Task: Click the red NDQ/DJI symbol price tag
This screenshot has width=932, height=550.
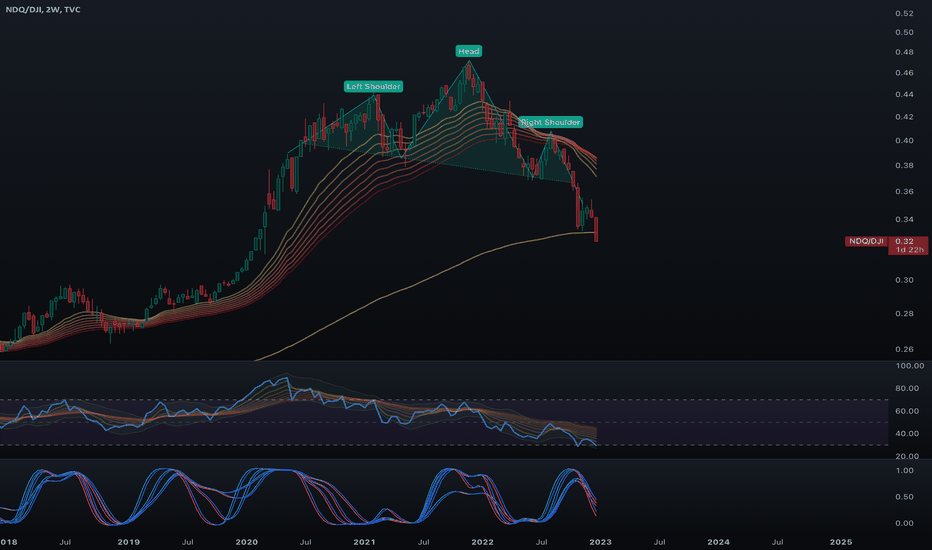Action: (866, 241)
